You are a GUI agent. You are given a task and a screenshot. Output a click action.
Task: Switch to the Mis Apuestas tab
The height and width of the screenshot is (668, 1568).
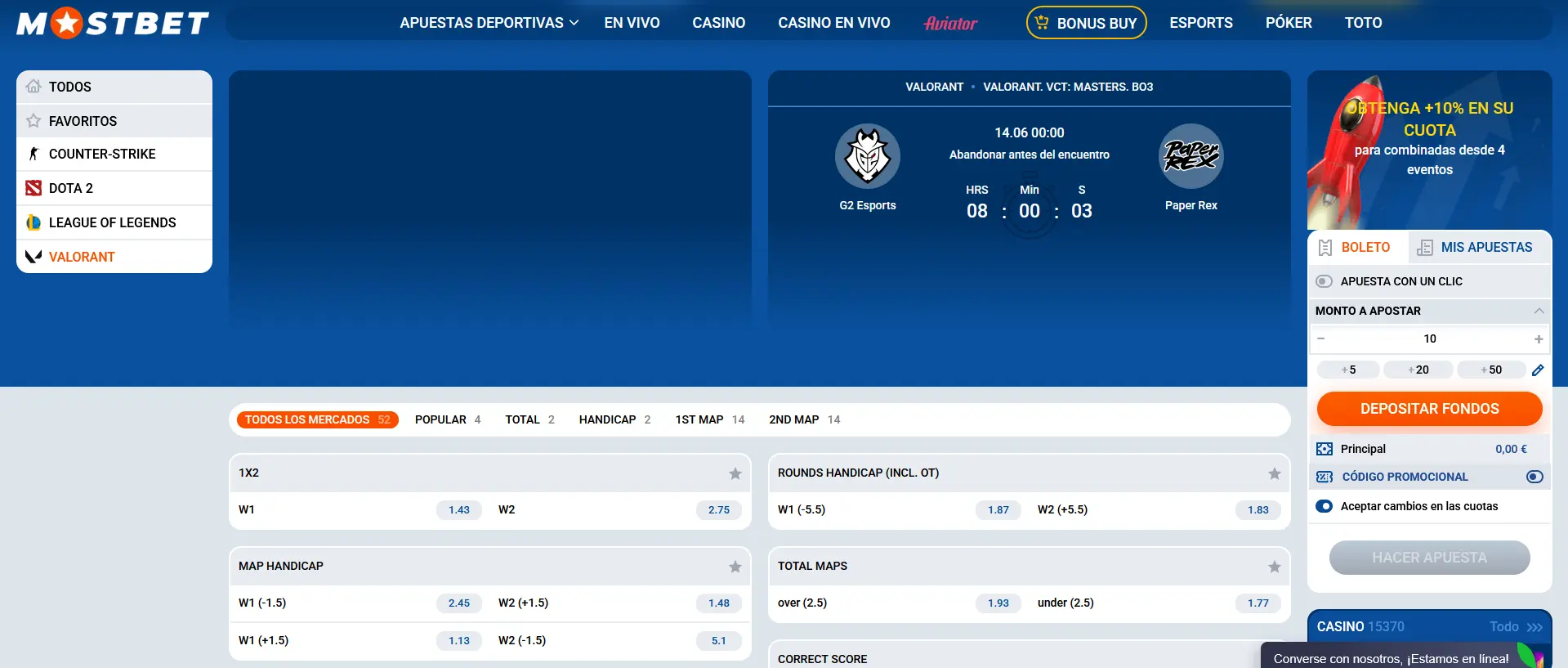tap(1480, 247)
